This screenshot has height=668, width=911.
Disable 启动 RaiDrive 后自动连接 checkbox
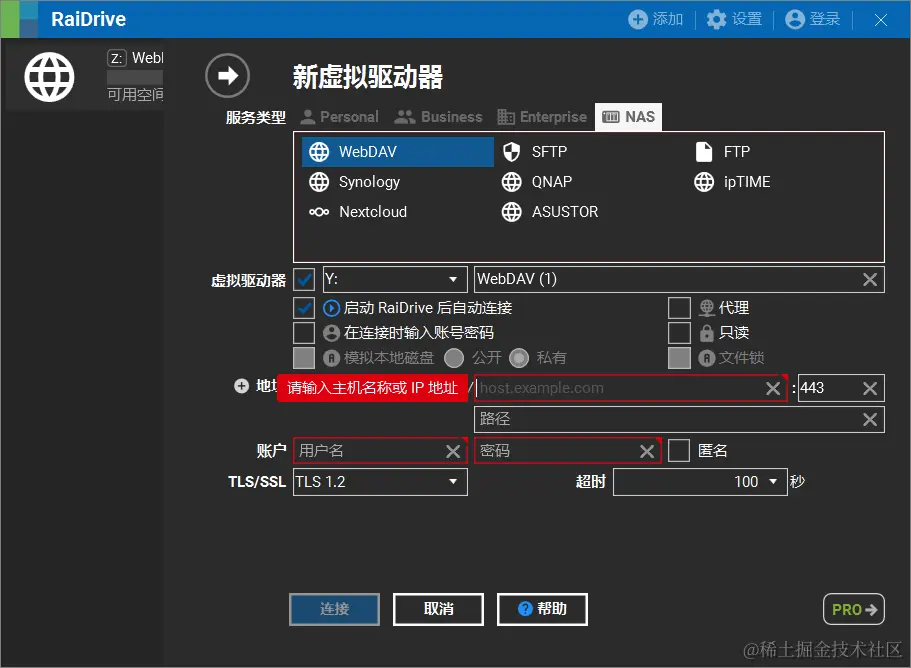pyautogui.click(x=304, y=308)
